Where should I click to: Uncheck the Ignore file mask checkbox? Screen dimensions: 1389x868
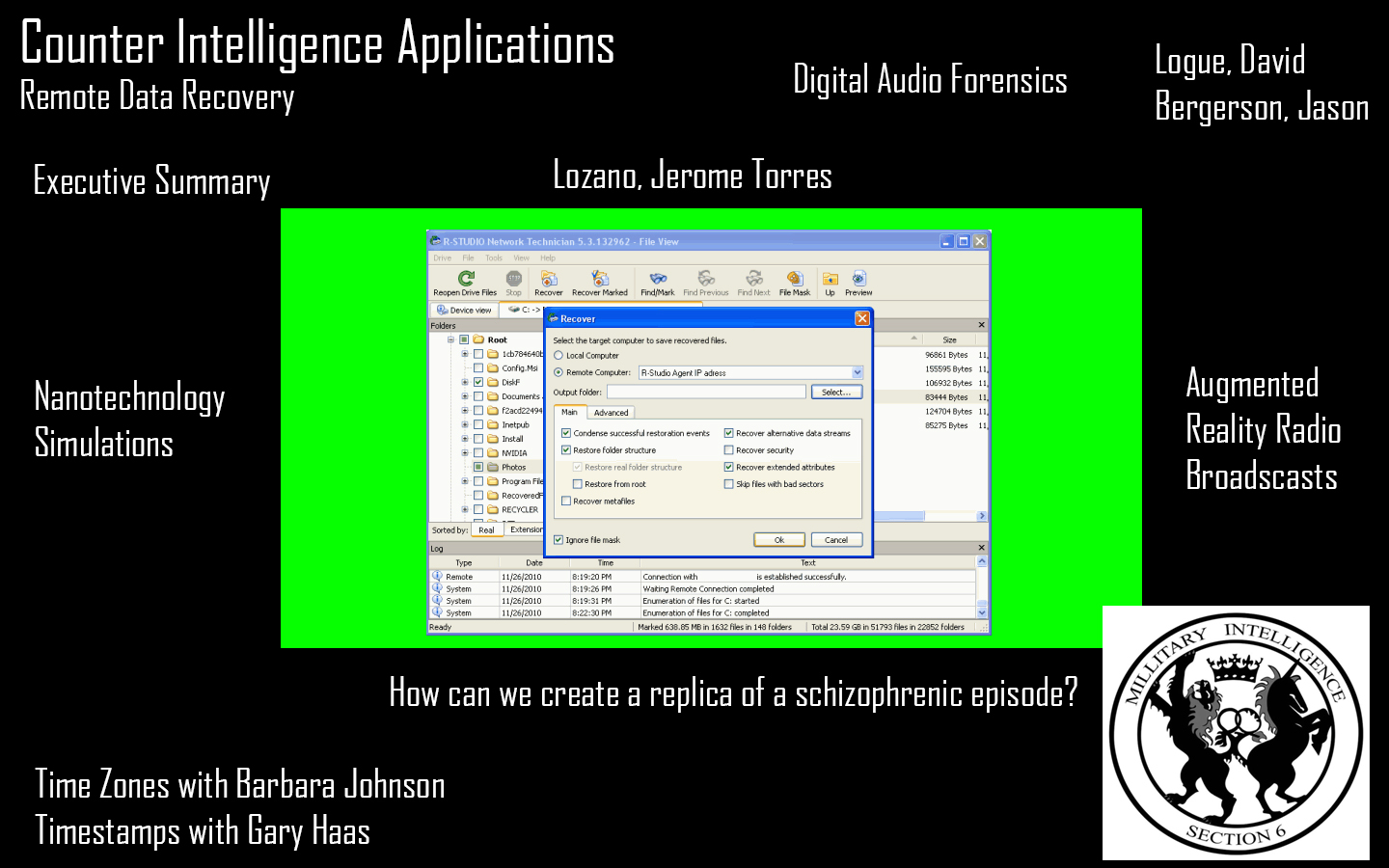tap(558, 540)
